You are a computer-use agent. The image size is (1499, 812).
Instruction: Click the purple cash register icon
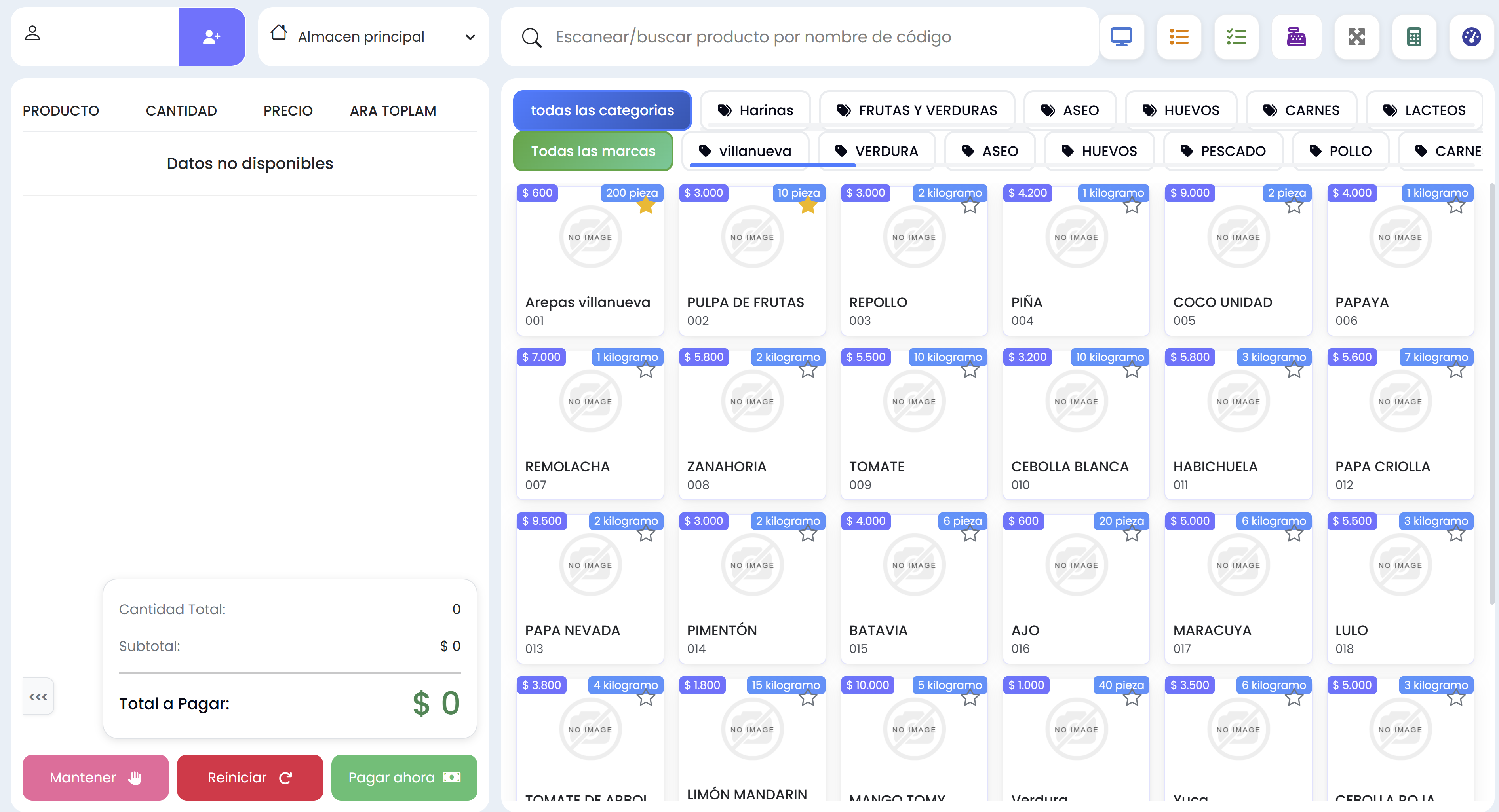coord(1296,37)
